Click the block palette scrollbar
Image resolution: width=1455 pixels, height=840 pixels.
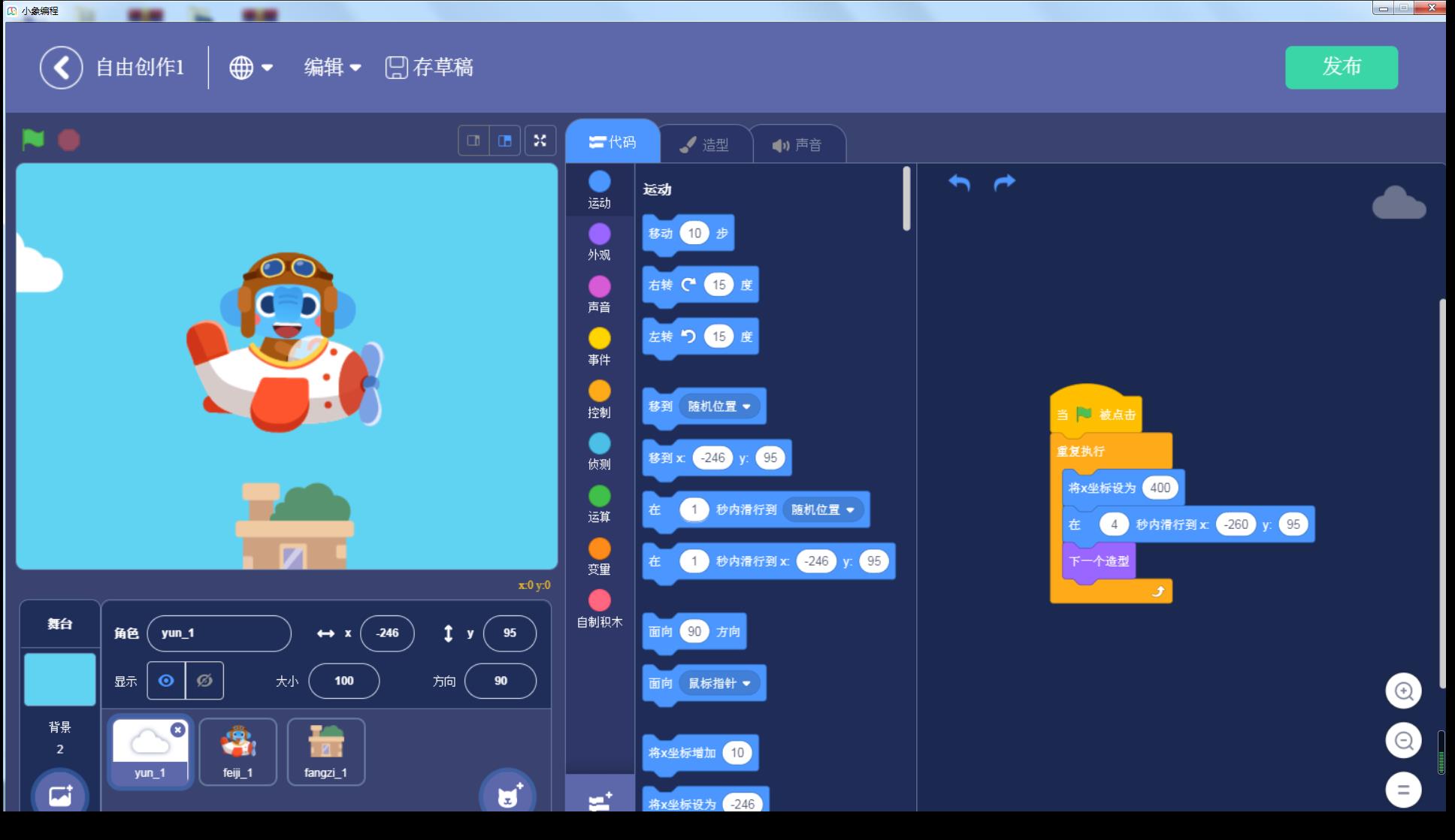click(906, 199)
